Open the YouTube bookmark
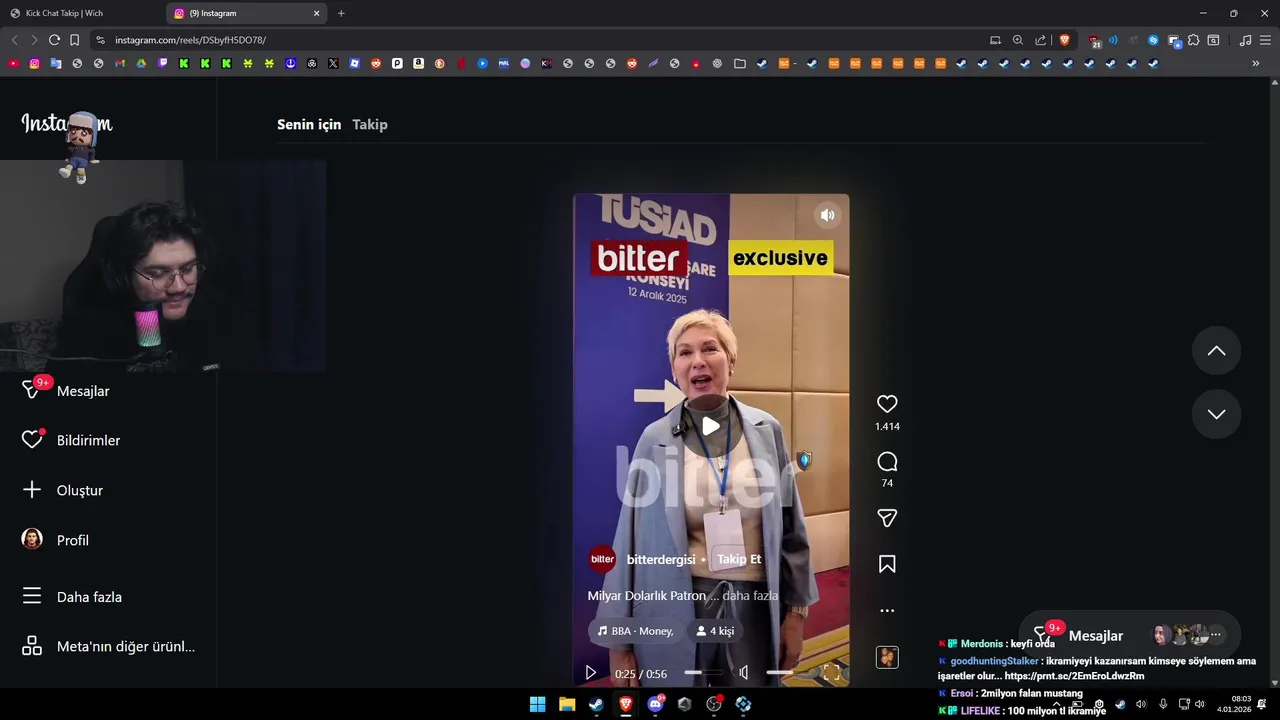The image size is (1280, 720). click(x=13, y=63)
